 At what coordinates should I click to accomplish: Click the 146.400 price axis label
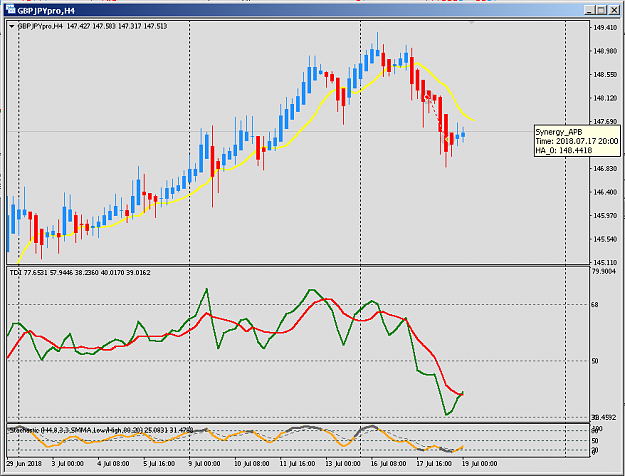[x=605, y=192]
